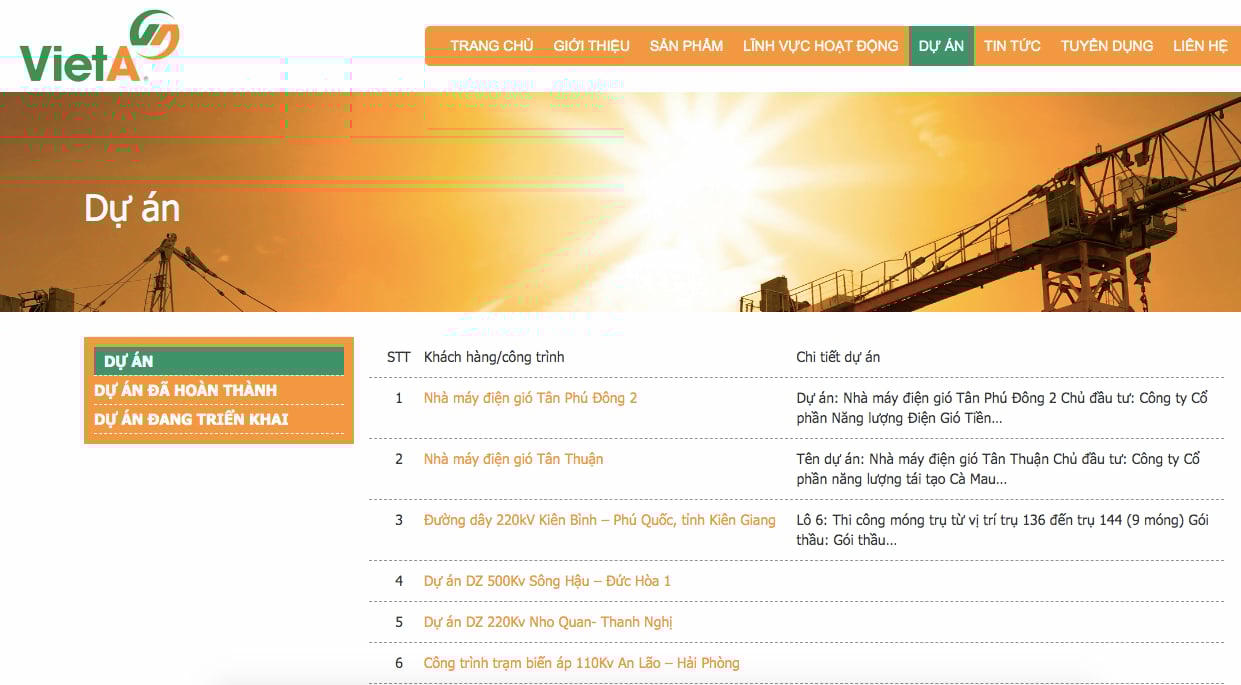View trạm biến áp 110Kv An Lão project
This screenshot has height=685, width=1241.
(x=581, y=663)
